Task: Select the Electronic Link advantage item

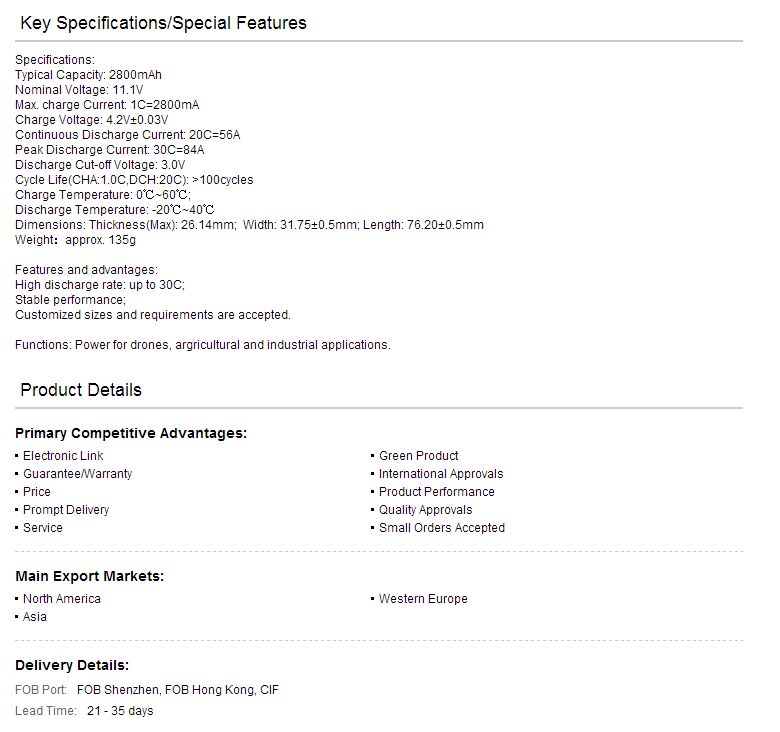Action: tap(63, 456)
